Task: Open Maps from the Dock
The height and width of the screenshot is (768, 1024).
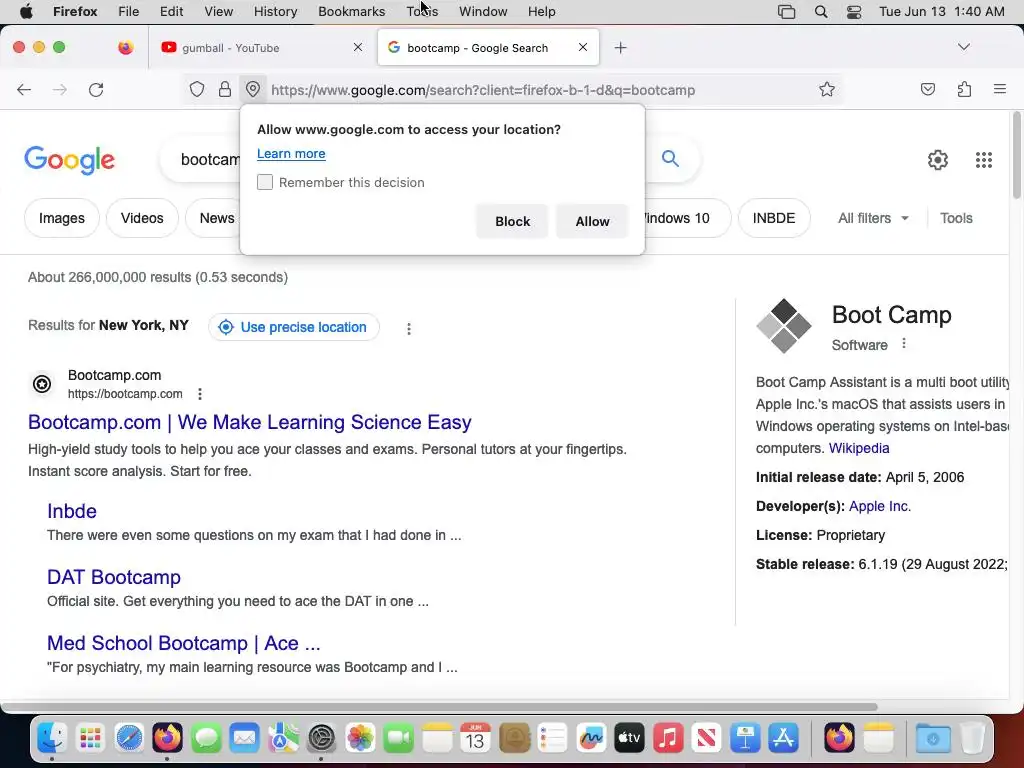Action: click(x=283, y=738)
